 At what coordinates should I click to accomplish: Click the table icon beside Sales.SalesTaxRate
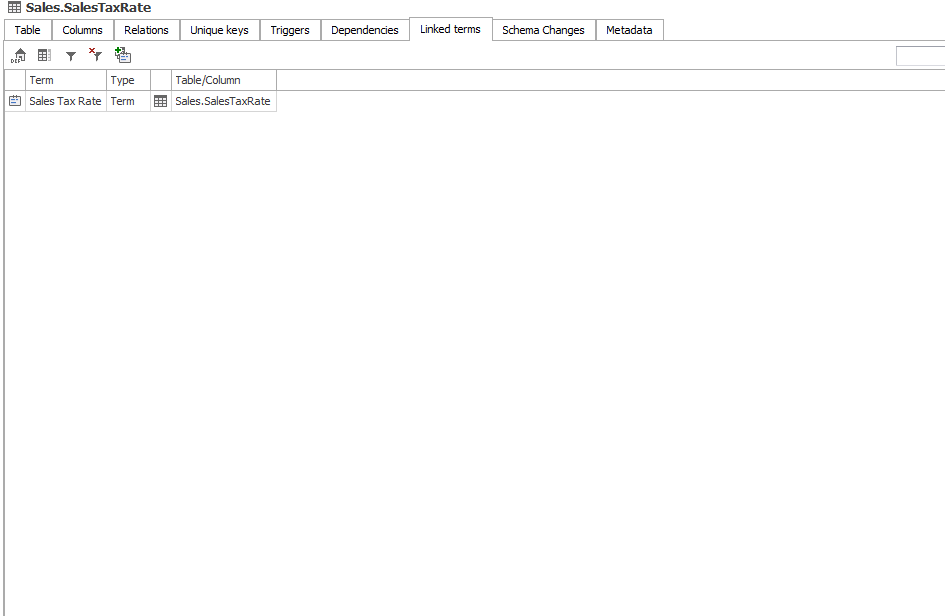(x=160, y=101)
